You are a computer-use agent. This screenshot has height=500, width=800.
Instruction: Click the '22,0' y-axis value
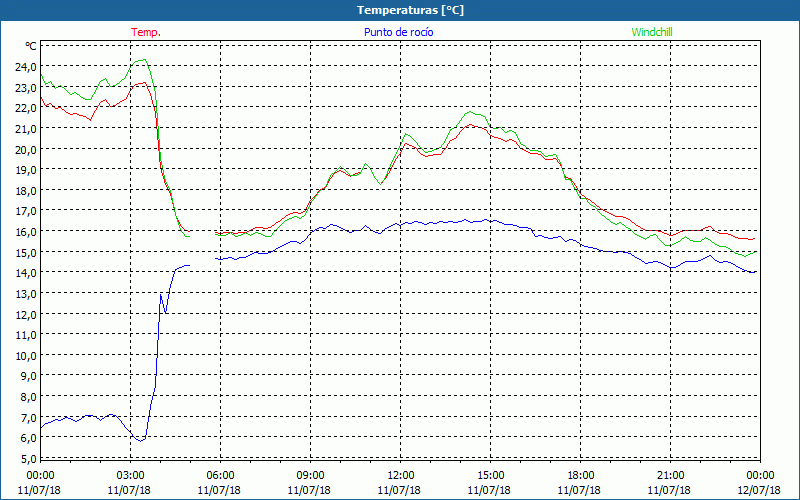click(27, 108)
